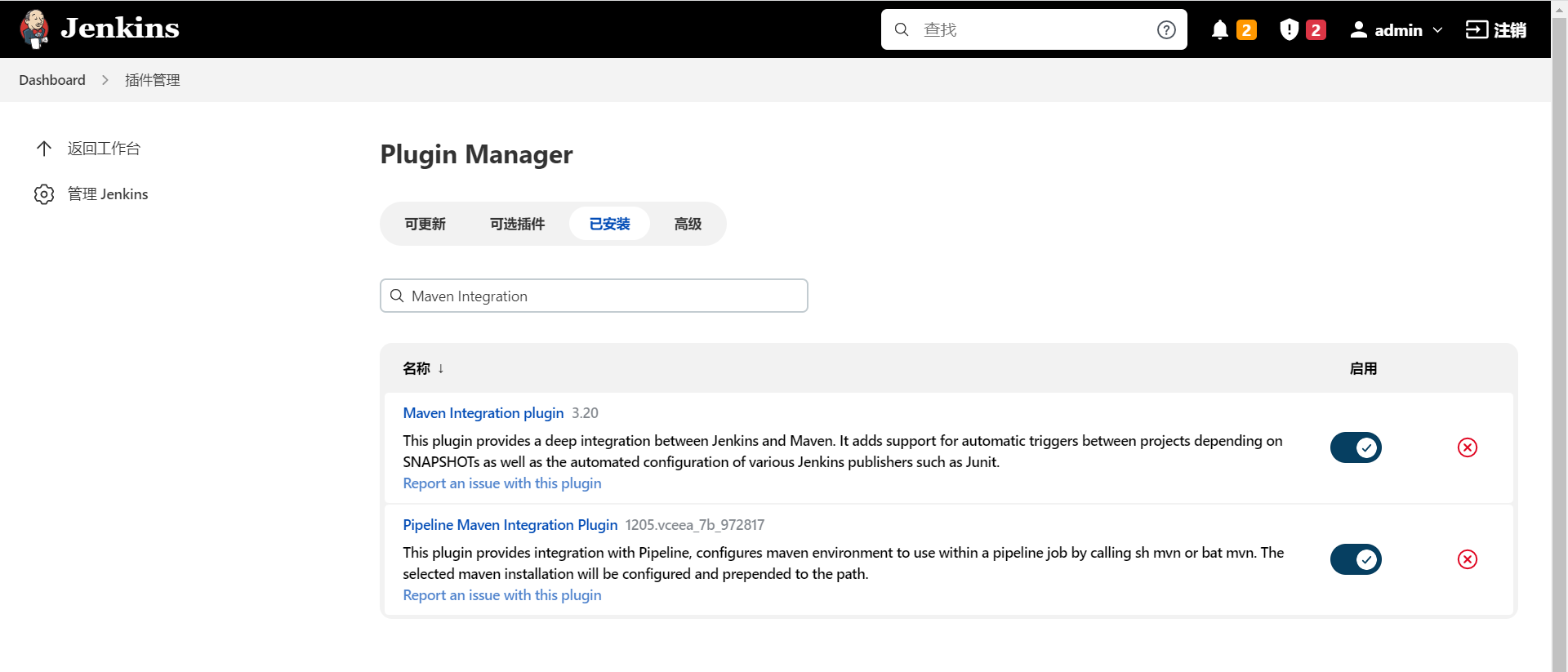1568x672 pixels.
Task: Switch to the 可更新 tab
Action: pos(425,224)
